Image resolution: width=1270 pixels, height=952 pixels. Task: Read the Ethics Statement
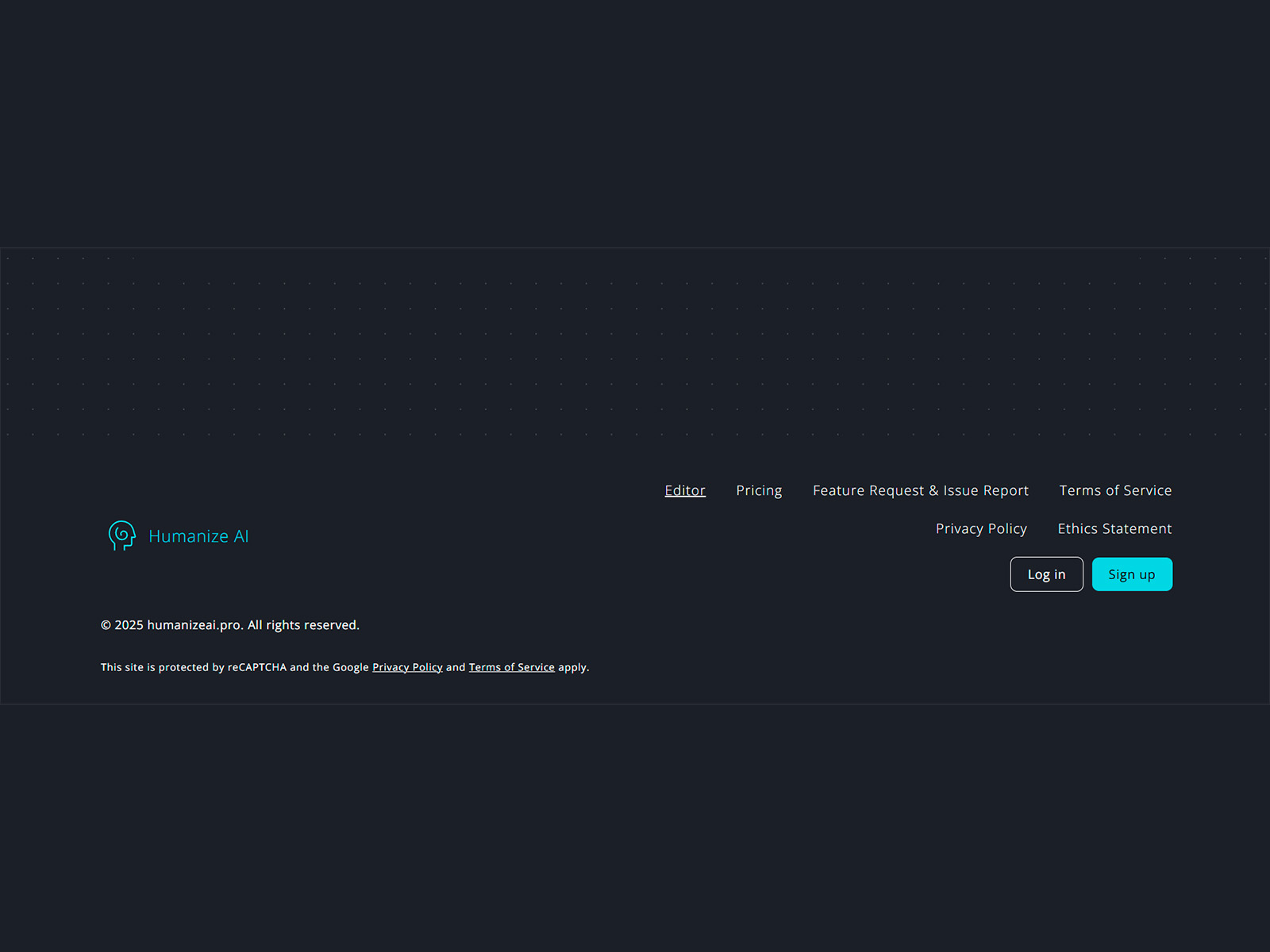[1114, 528]
